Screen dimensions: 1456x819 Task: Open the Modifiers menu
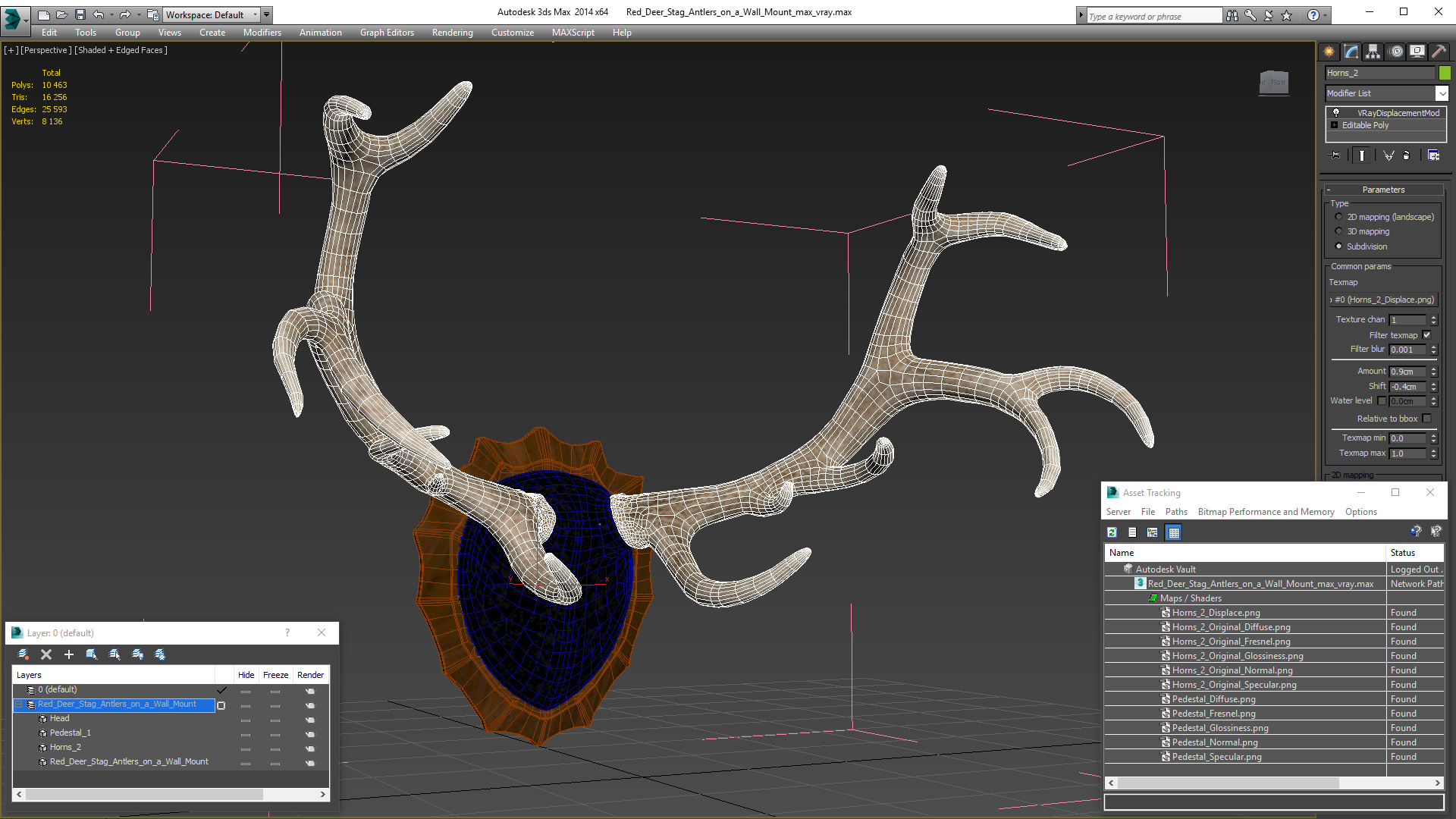[x=262, y=33]
